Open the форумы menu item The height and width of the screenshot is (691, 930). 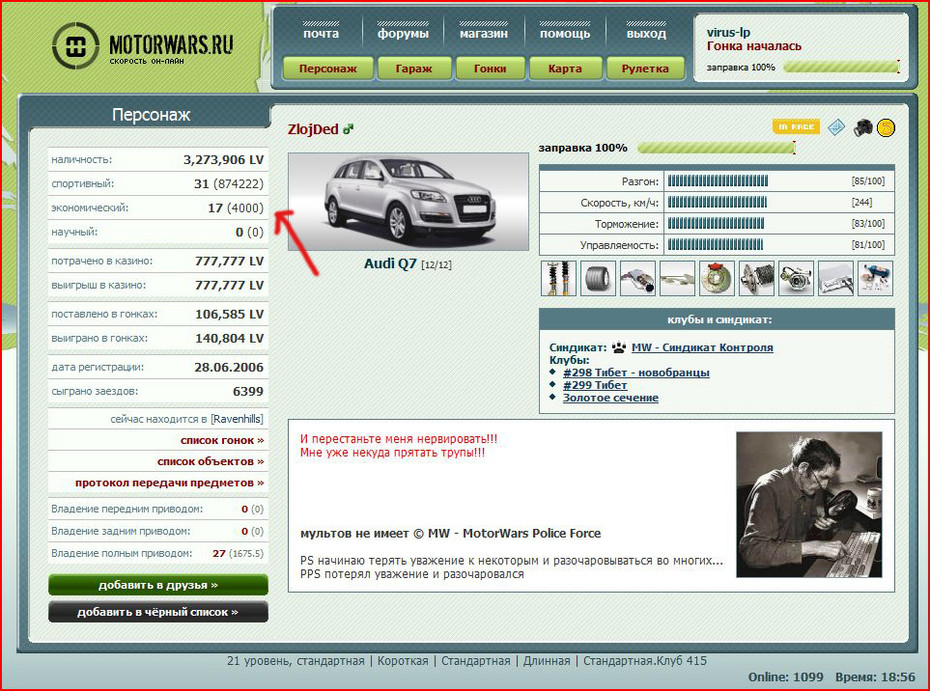(403, 33)
